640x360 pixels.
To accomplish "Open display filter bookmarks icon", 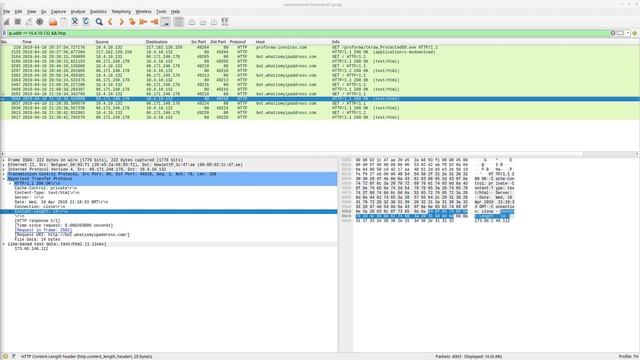I will tap(4, 33).
